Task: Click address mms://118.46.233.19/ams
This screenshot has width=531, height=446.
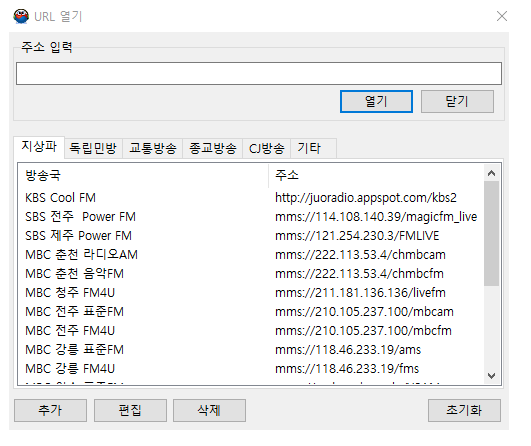Action: click(348, 349)
